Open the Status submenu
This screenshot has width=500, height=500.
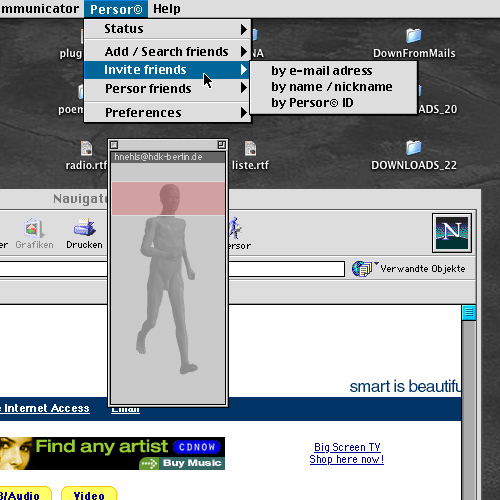point(167,29)
